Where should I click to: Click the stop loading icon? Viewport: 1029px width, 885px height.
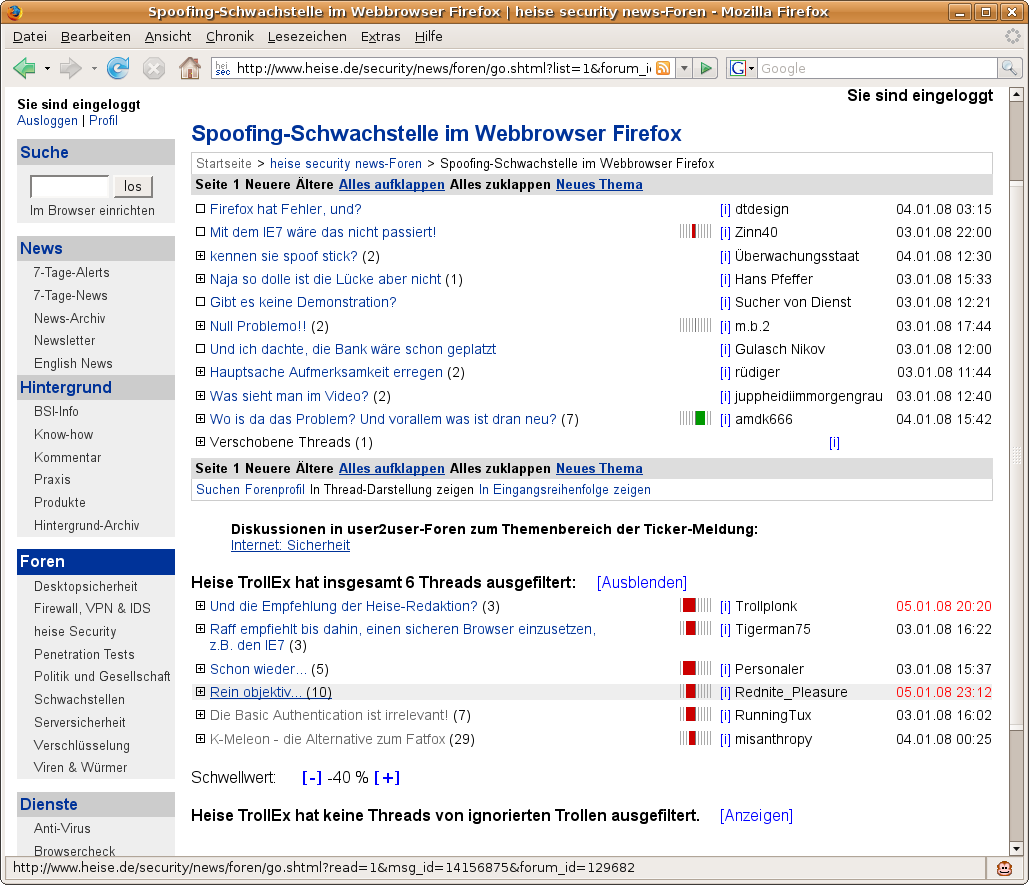coord(154,68)
